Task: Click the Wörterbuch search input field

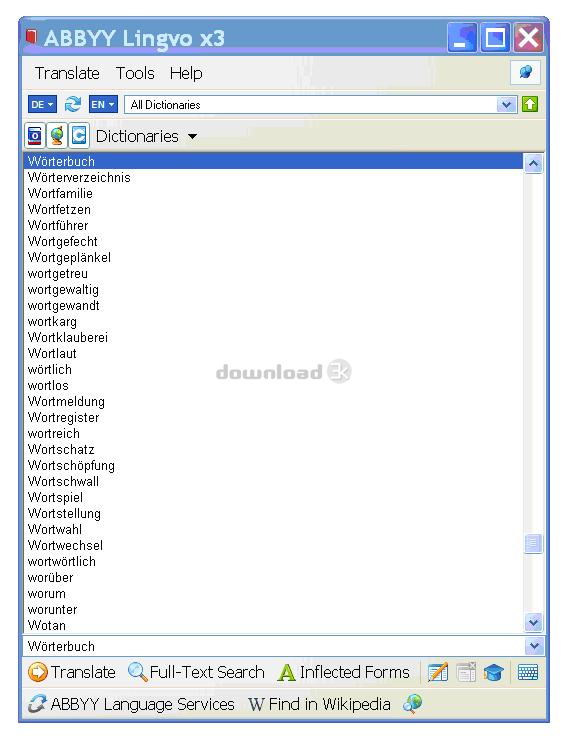Action: coord(274,646)
